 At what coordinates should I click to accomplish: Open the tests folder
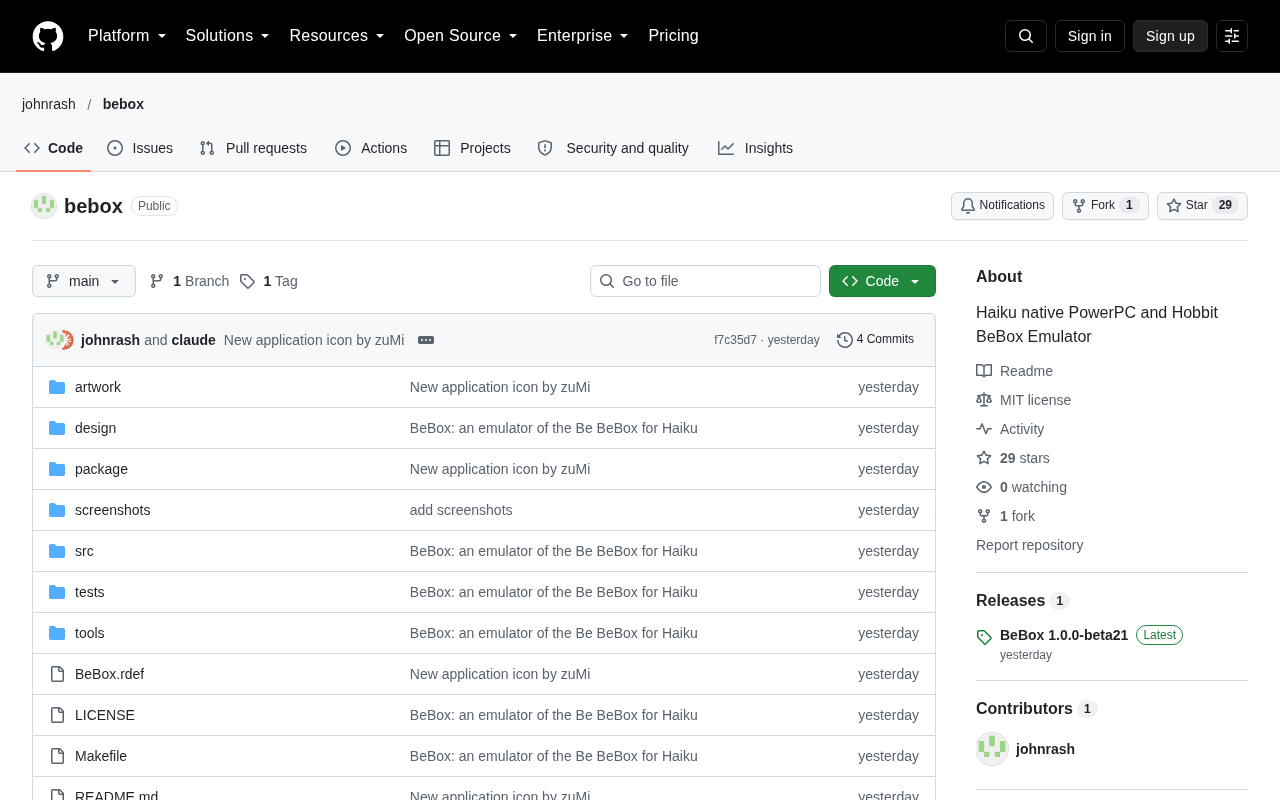[90, 592]
